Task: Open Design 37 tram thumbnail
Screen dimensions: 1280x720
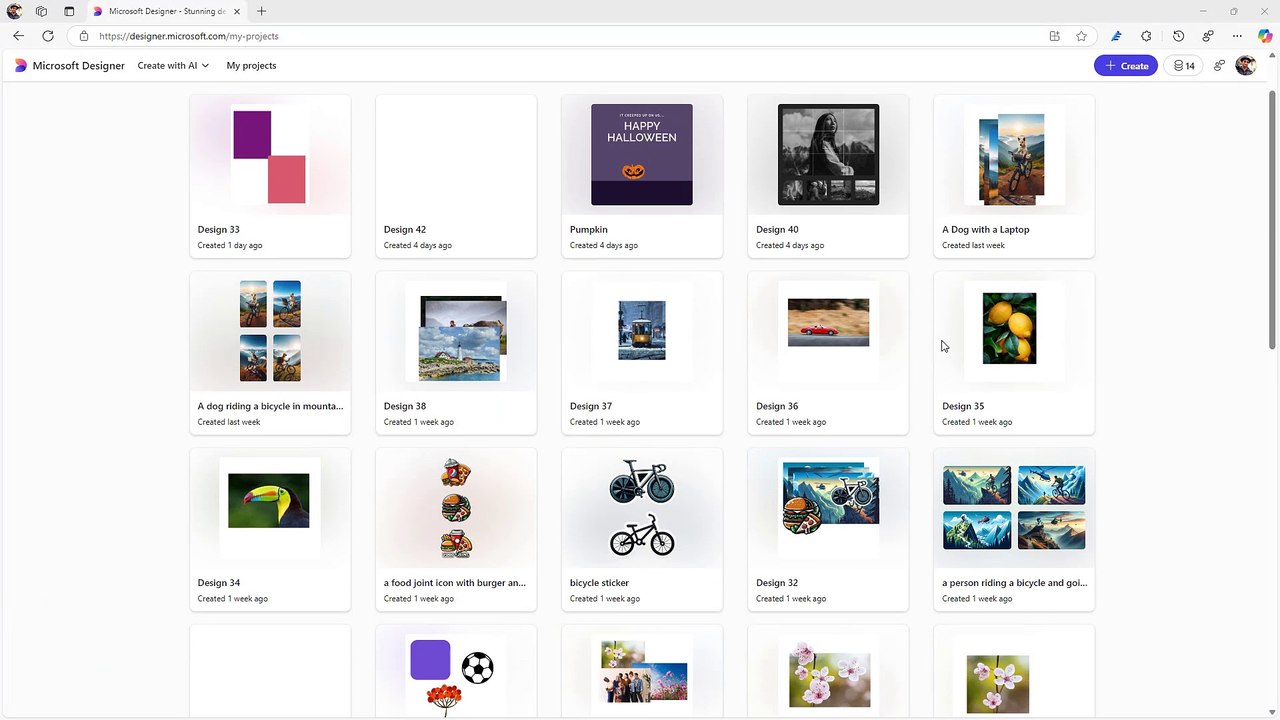Action: (x=642, y=332)
